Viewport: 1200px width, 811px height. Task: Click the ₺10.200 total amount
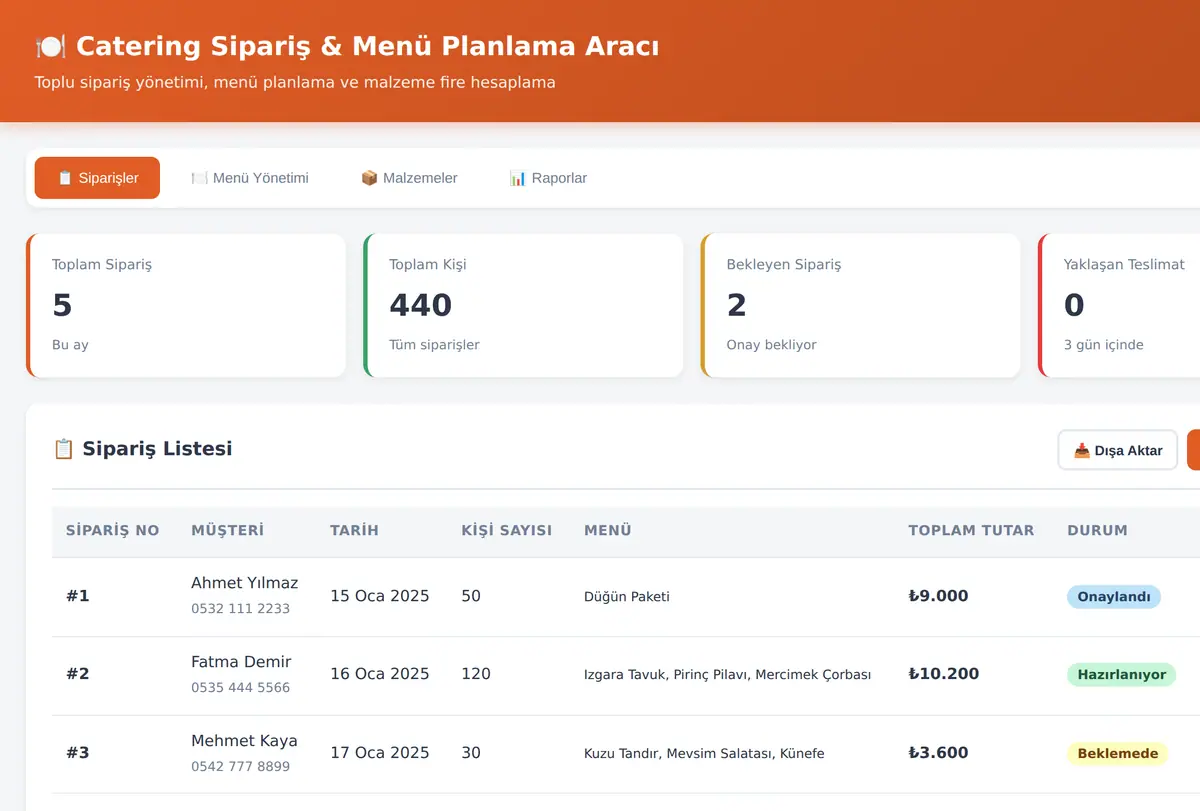coord(943,674)
